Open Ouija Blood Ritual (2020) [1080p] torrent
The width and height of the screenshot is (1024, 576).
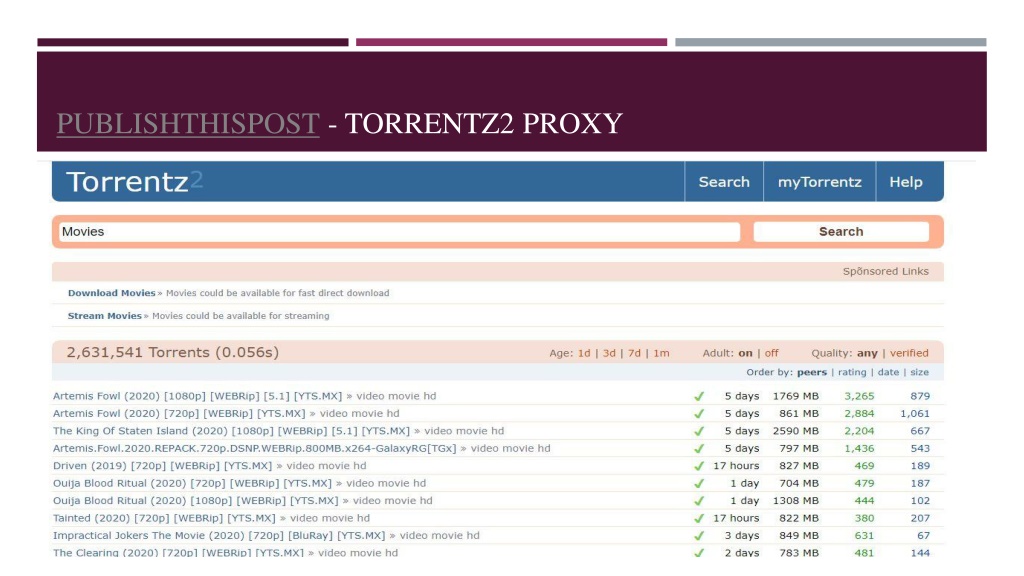[195, 501]
